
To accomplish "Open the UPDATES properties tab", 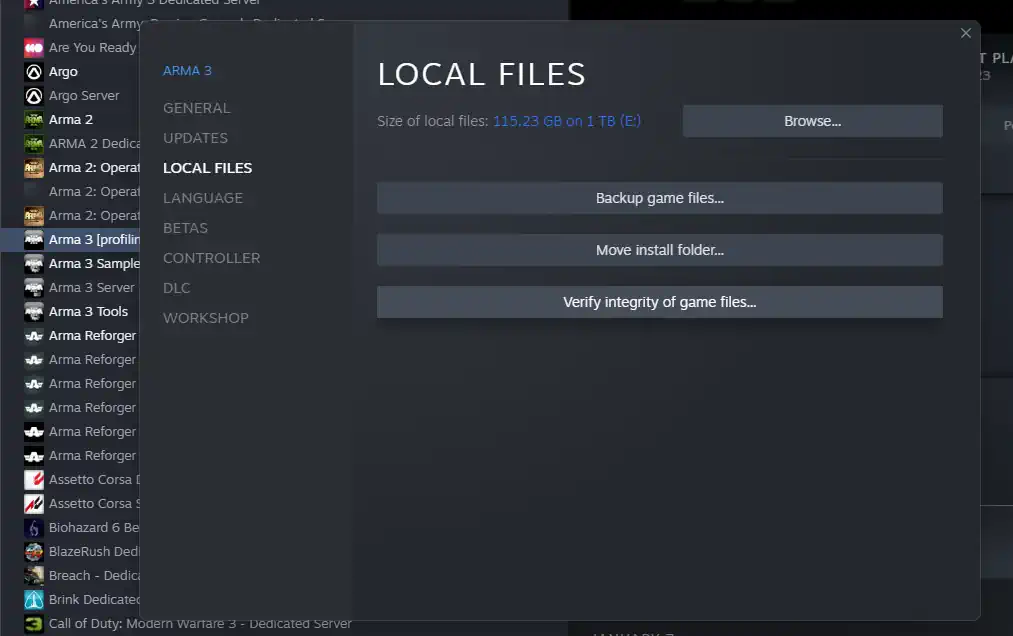I will click(195, 138).
